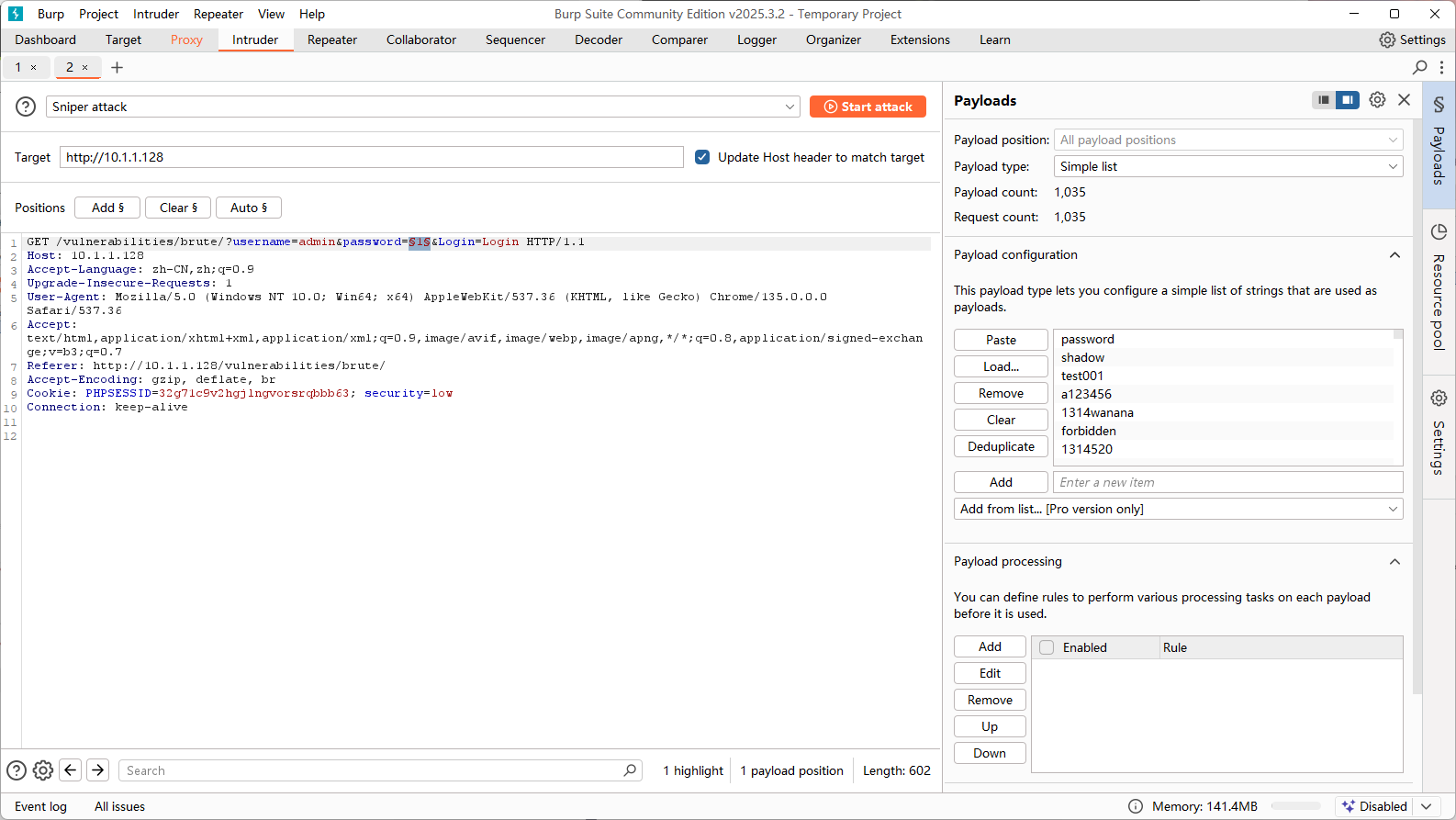Open Payloads panel gear settings
The image size is (1456, 820).
pyautogui.click(x=1377, y=100)
